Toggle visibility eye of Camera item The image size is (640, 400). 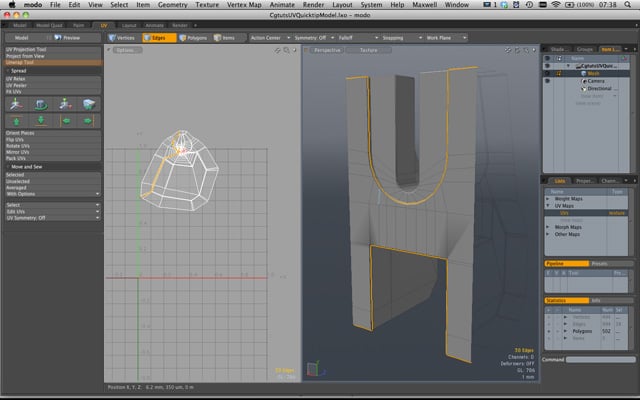(x=546, y=80)
